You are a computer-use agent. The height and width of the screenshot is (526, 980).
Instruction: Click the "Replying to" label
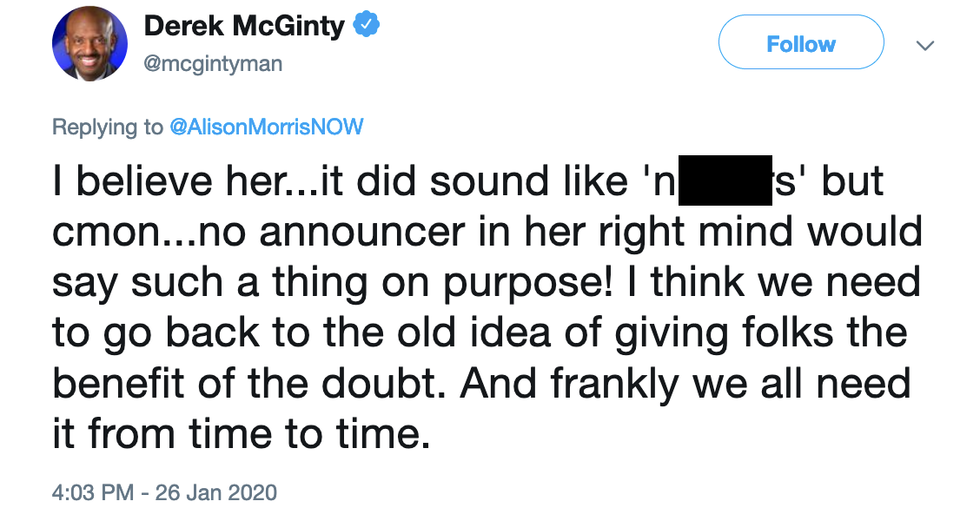[x=108, y=127]
